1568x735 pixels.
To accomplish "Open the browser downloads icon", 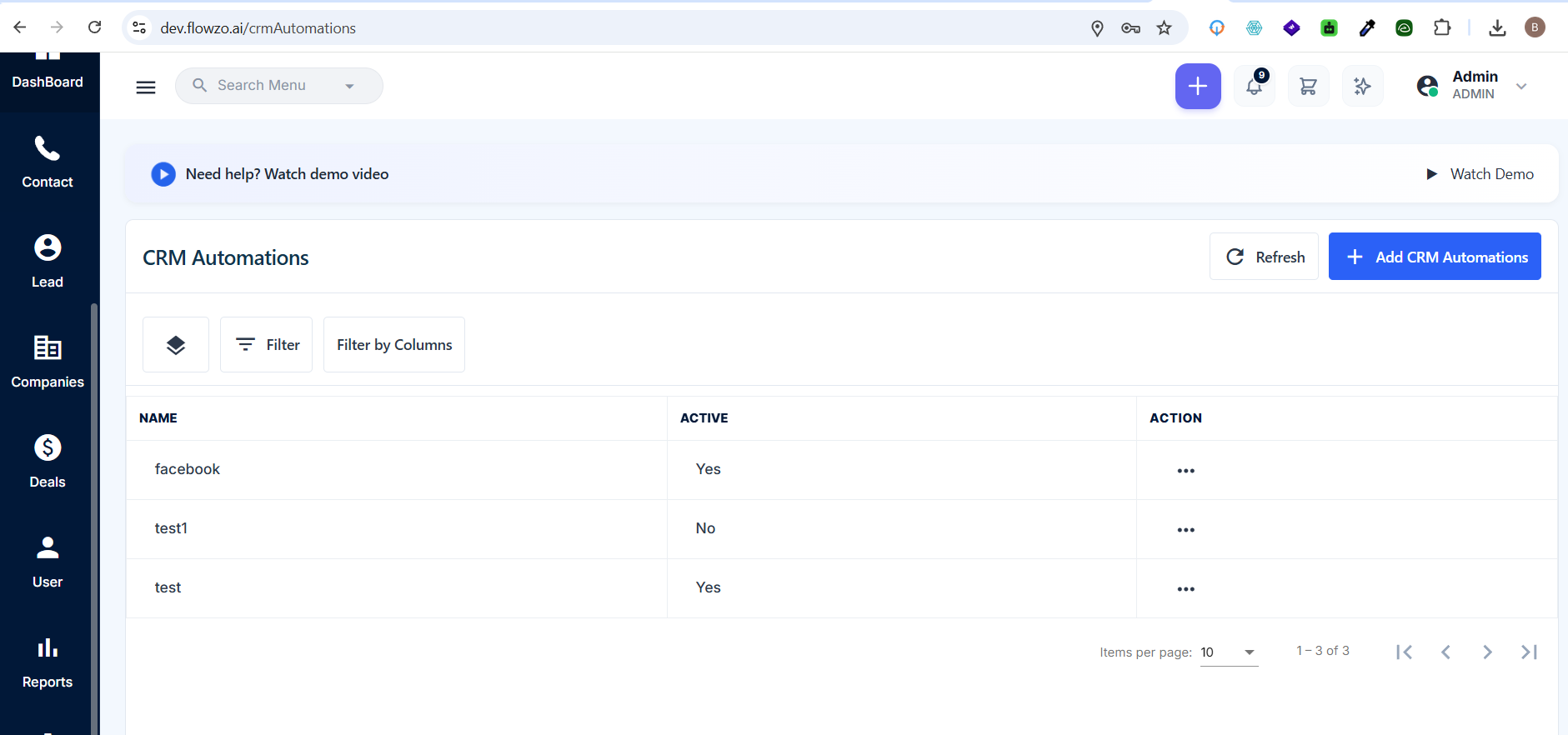I will pos(1498,28).
